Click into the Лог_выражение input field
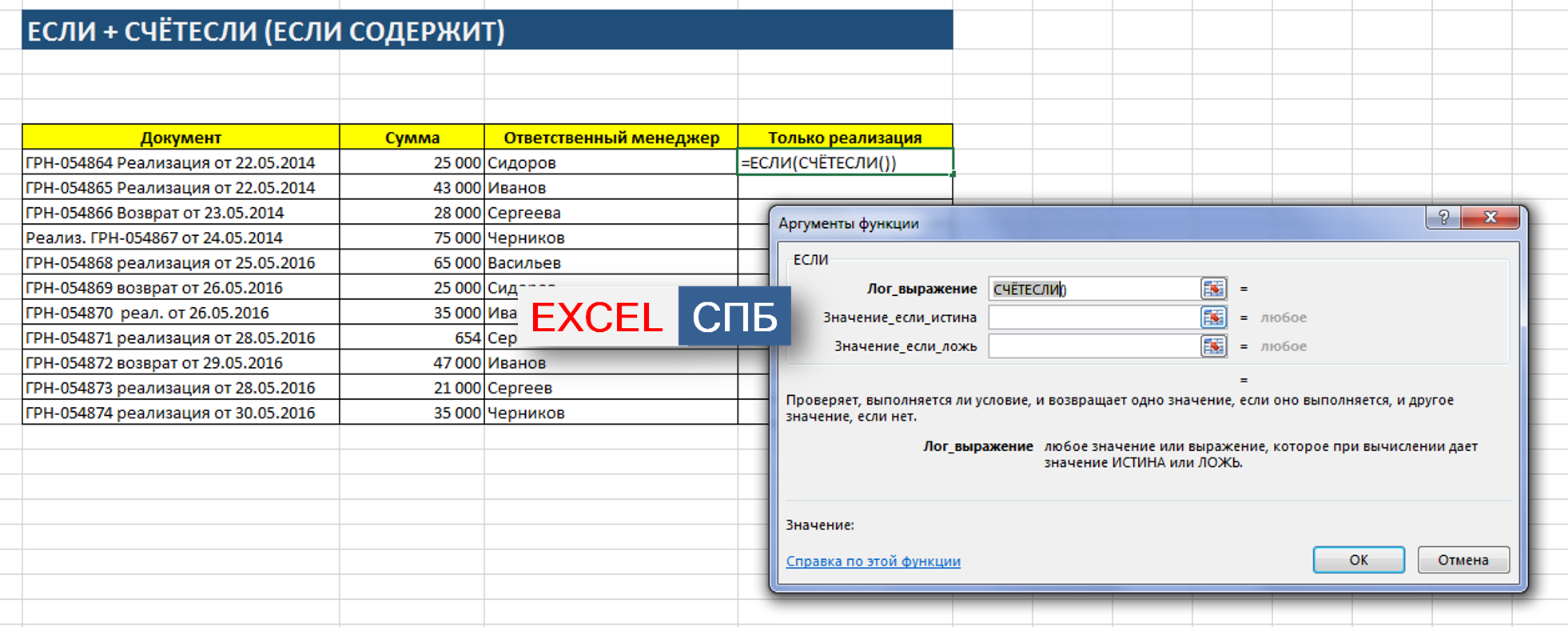Image resolution: width=1568 pixels, height=627 pixels. pos(1093,289)
